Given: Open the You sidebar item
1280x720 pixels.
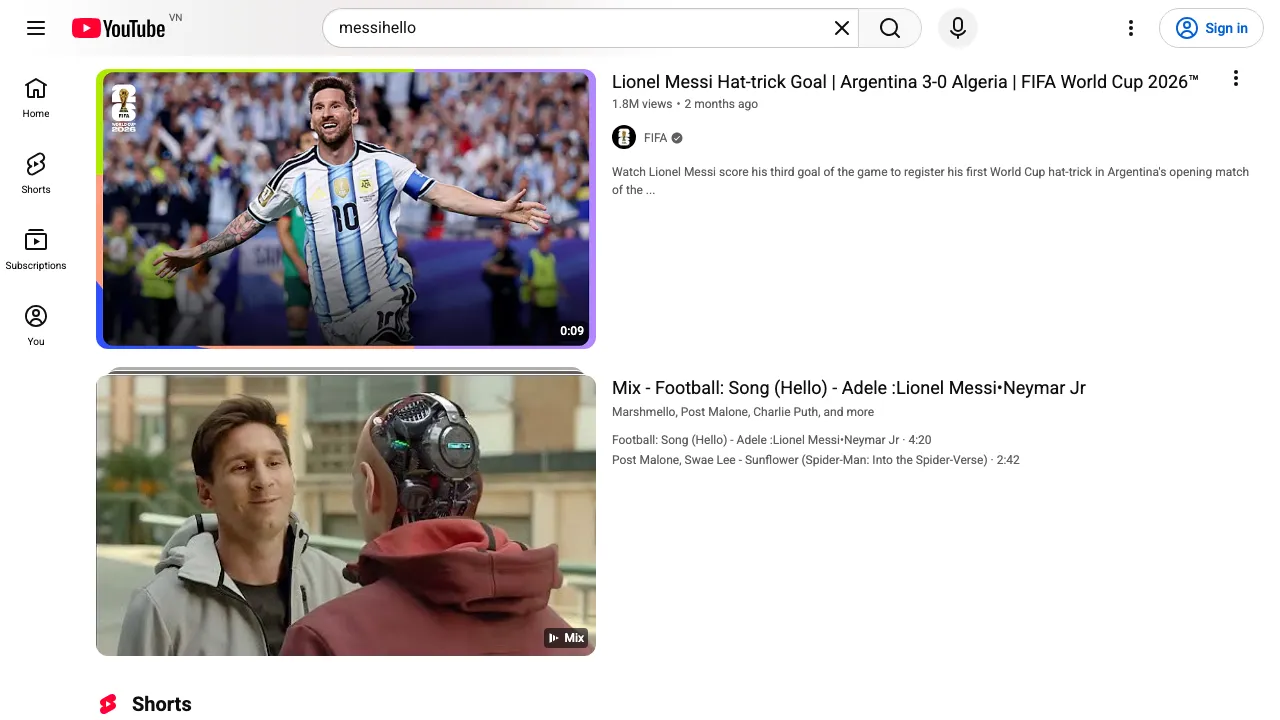Looking at the screenshot, I should click(36, 326).
